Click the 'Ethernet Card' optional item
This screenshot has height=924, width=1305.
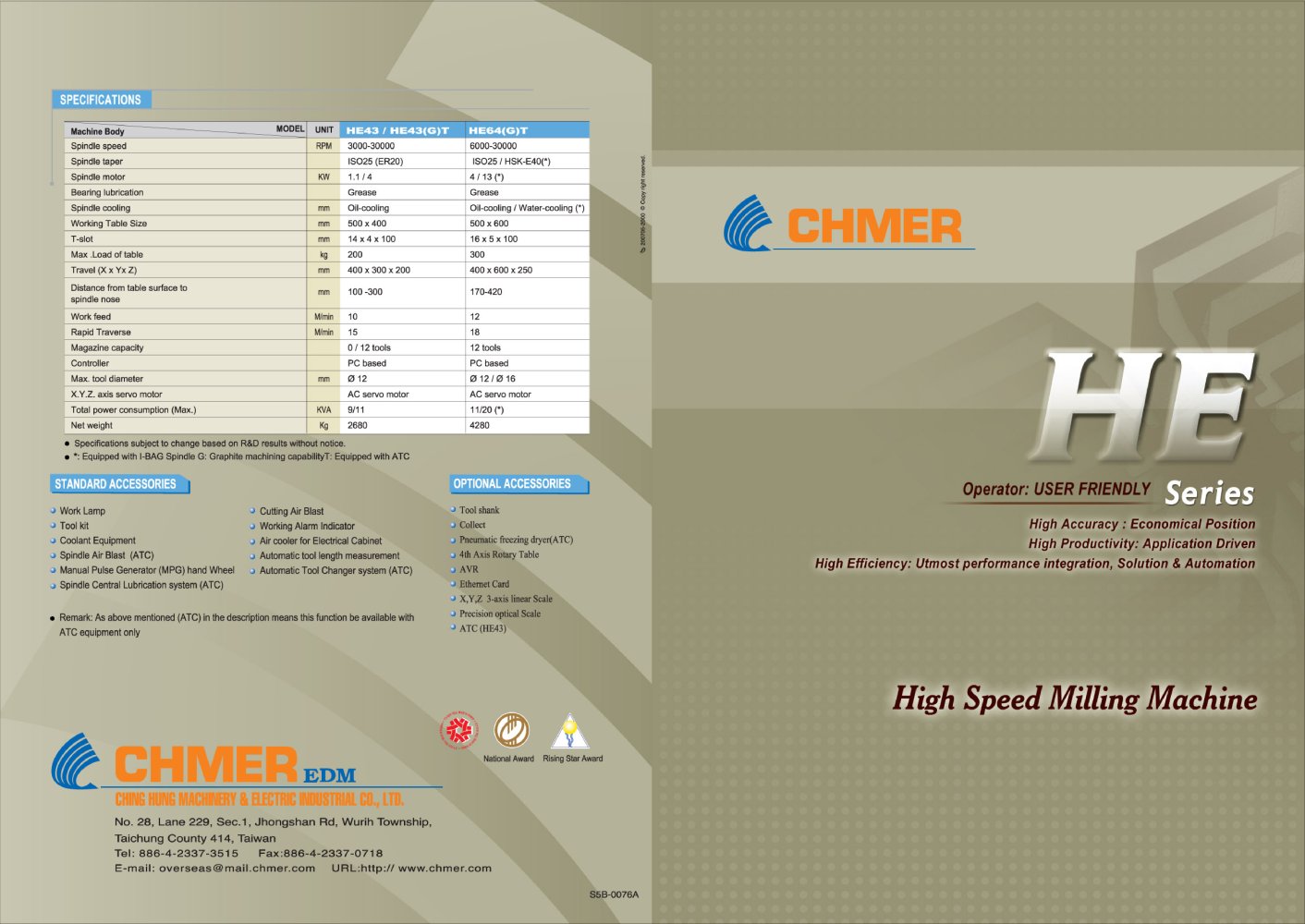coord(484,584)
